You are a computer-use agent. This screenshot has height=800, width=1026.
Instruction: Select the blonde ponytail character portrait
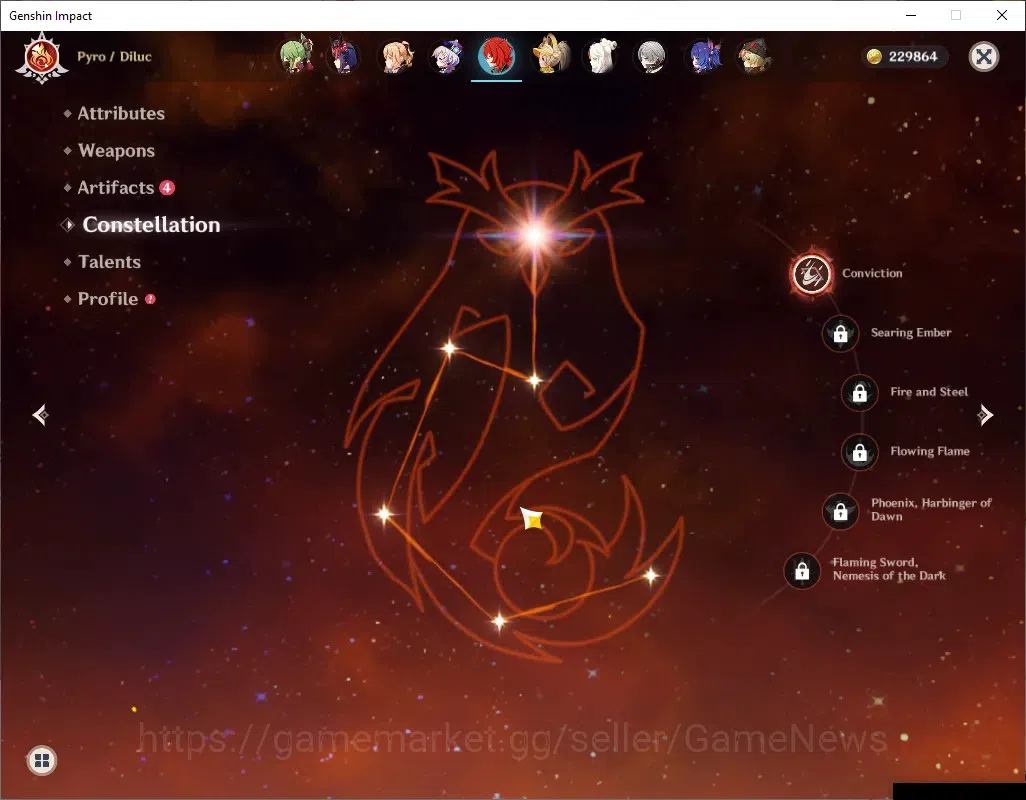pyautogui.click(x=397, y=56)
